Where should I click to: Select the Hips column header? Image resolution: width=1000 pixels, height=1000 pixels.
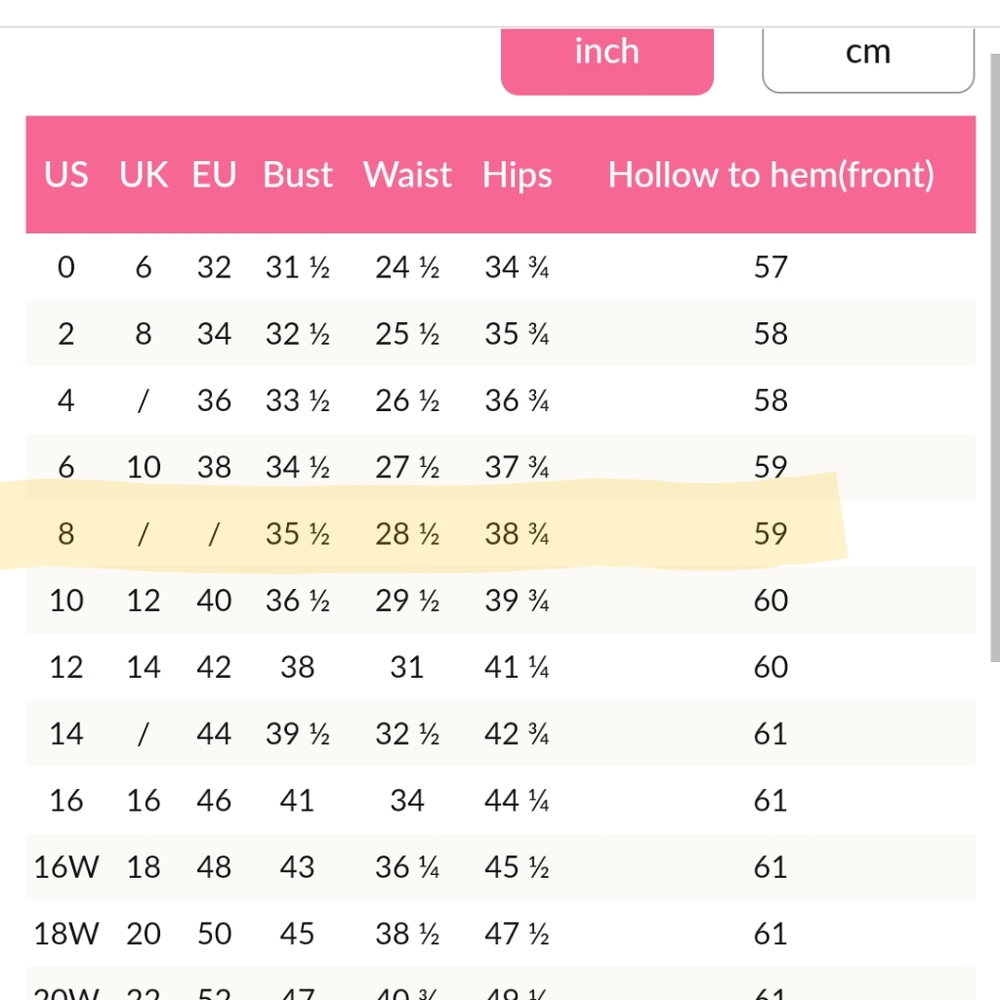point(517,176)
